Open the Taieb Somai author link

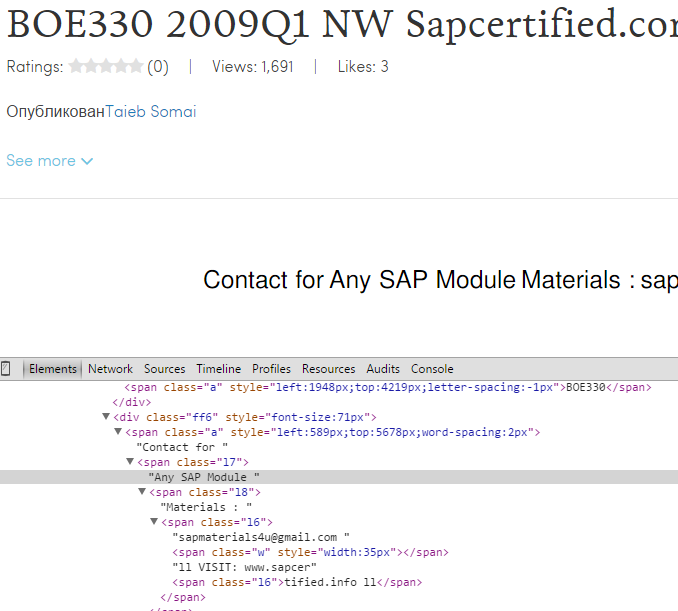[x=151, y=112]
